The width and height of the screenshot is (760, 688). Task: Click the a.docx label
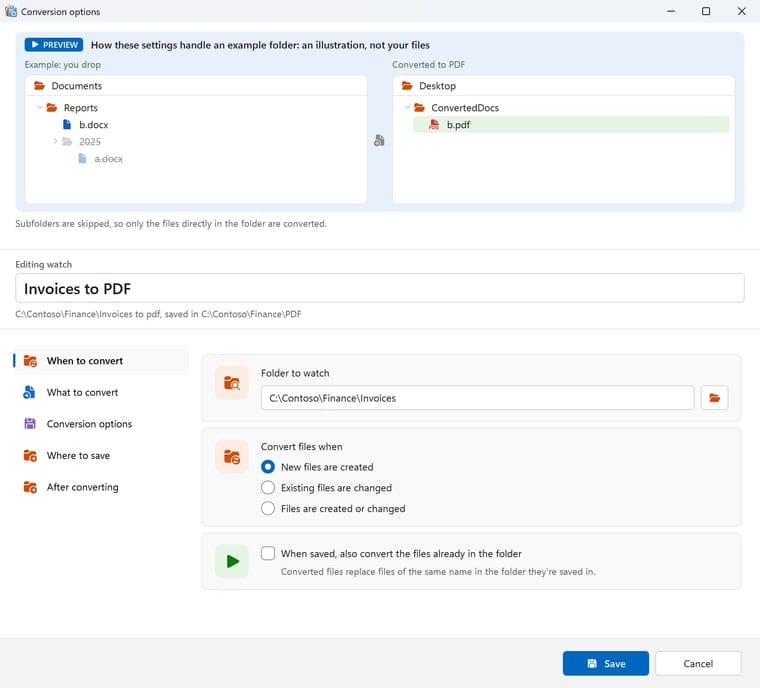[109, 159]
